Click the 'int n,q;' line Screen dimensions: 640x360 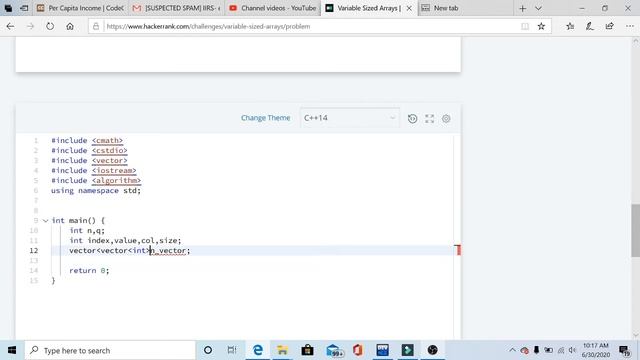click(x=87, y=231)
